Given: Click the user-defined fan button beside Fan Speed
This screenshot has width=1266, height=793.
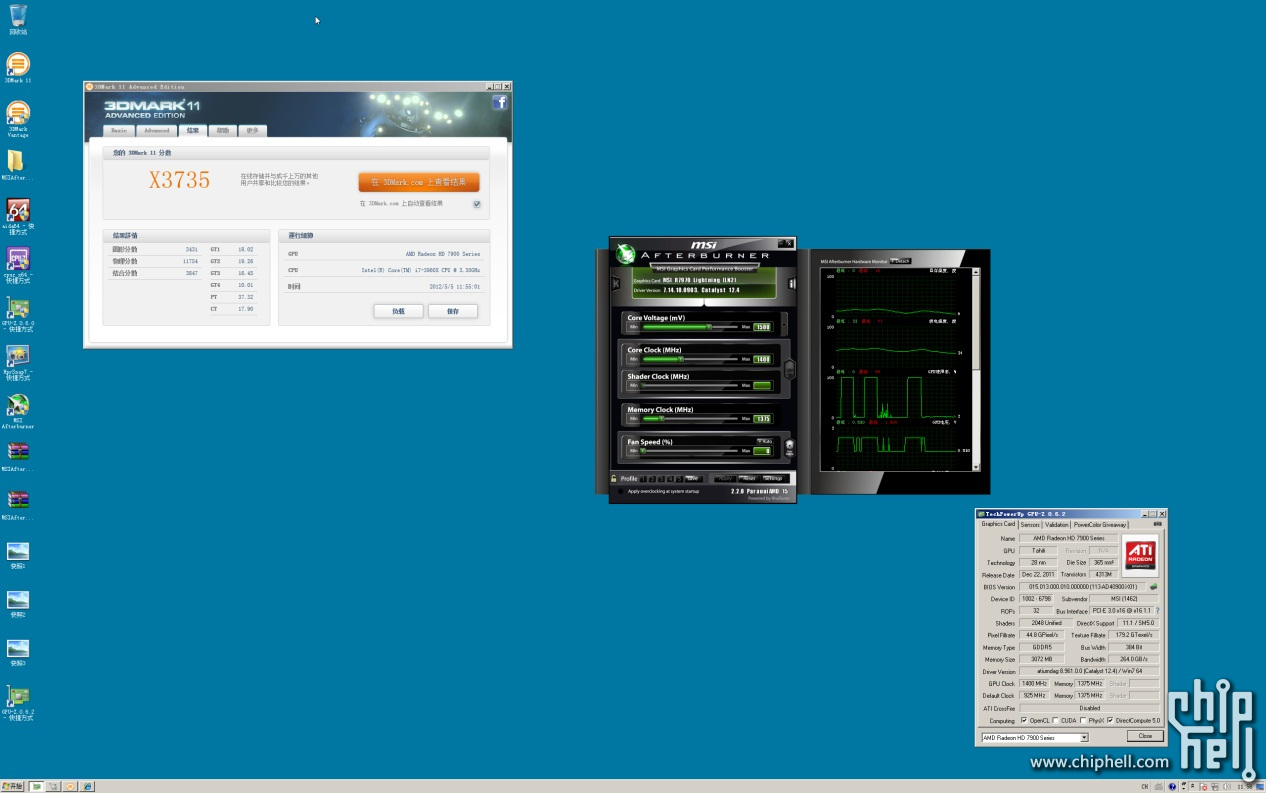Looking at the screenshot, I should click(789, 447).
